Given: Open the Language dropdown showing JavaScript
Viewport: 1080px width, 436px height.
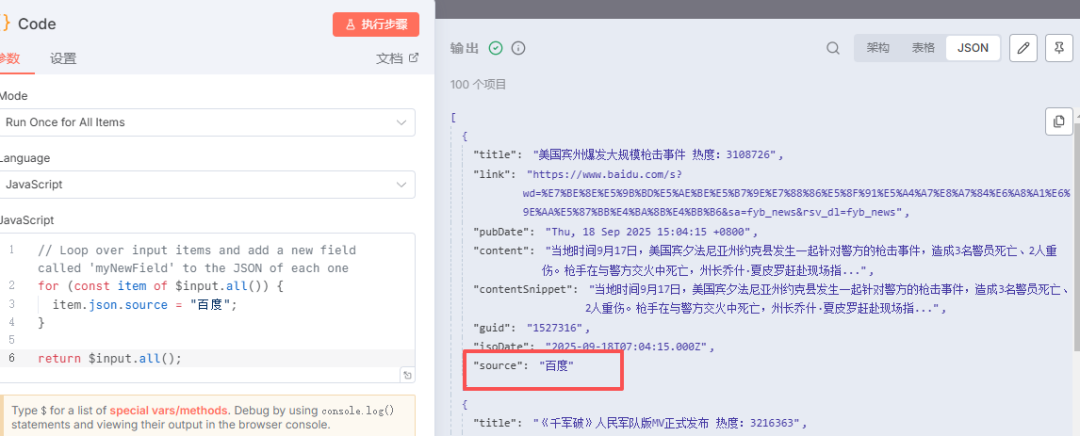Looking at the screenshot, I should click(207, 184).
